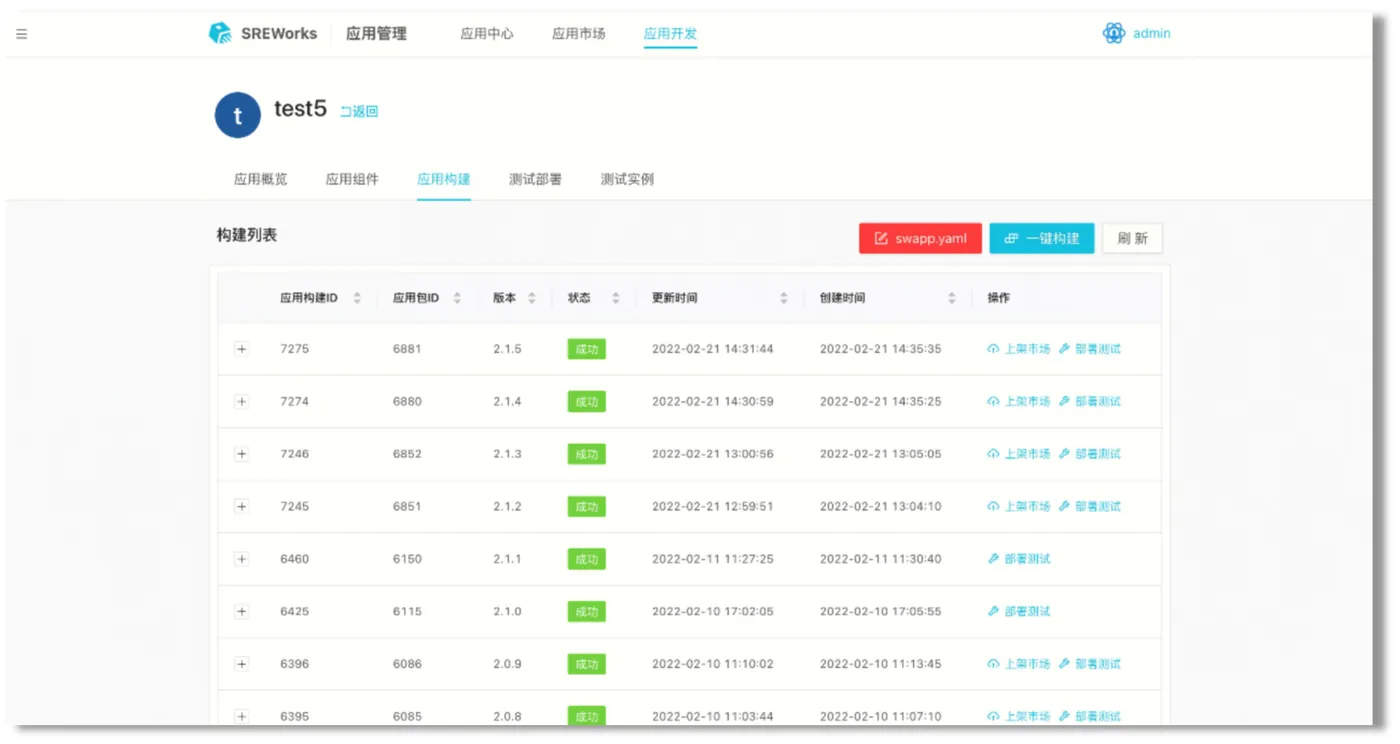Sort by 应用包ID column
The width and height of the screenshot is (1400, 744).
(457, 298)
